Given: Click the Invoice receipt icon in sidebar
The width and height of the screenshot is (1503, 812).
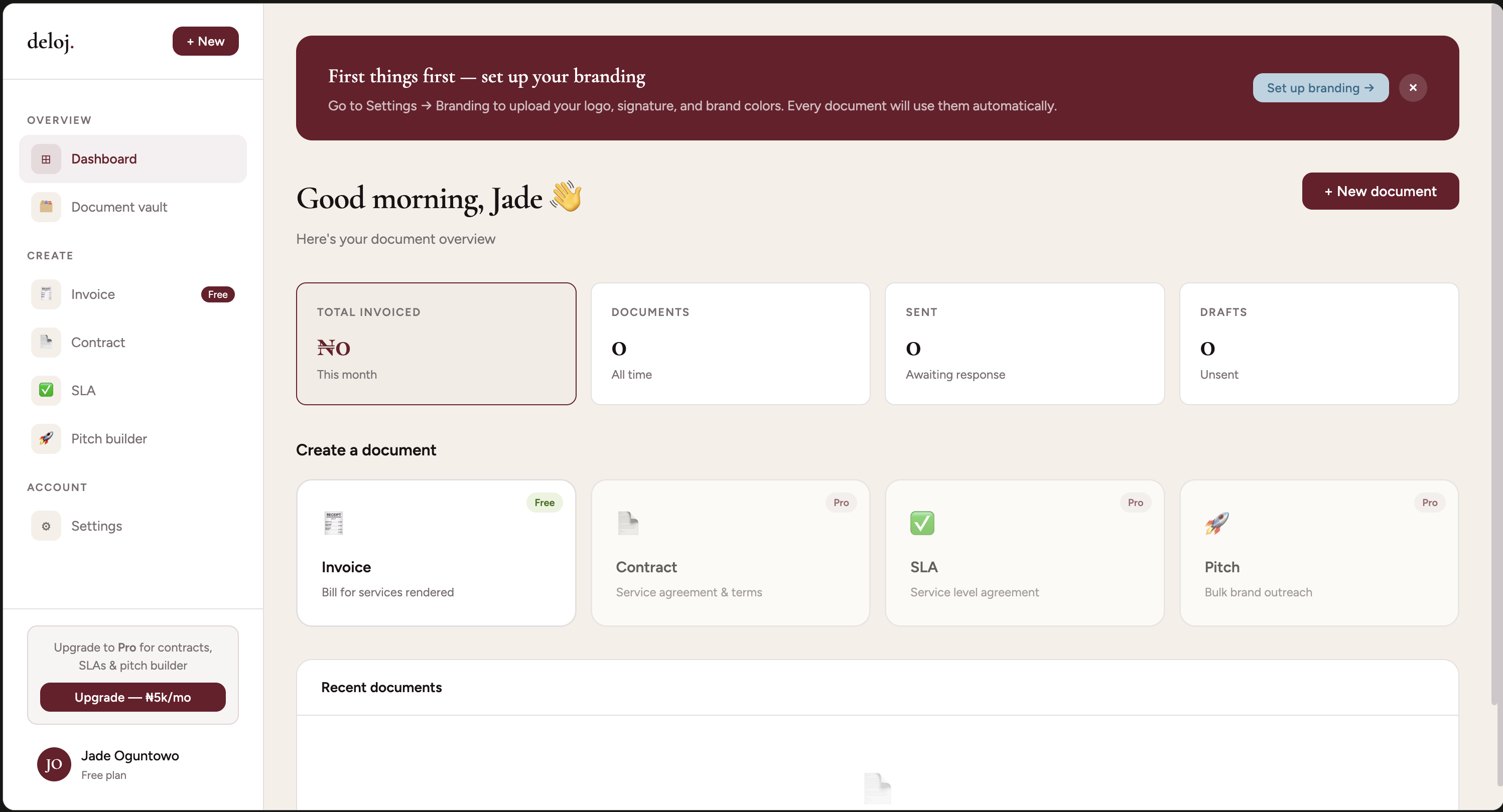Looking at the screenshot, I should [46, 294].
